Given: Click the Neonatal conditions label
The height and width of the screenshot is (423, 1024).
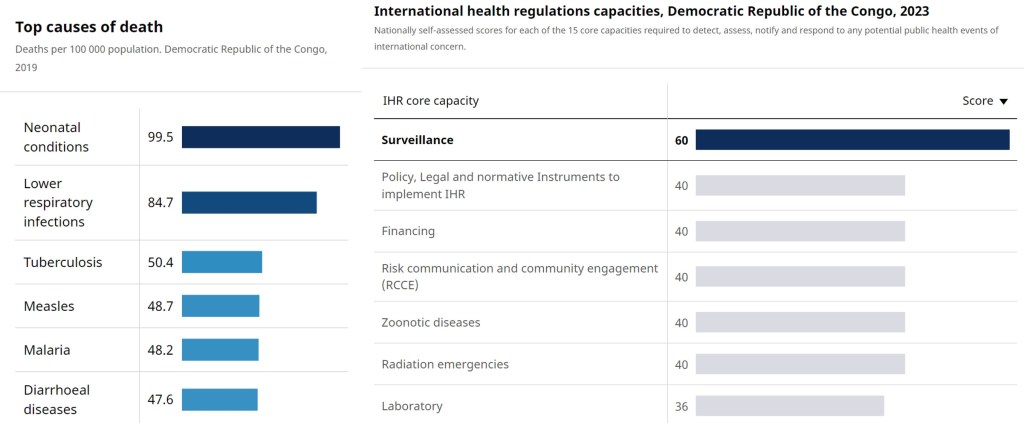Looking at the screenshot, I should 57,137.
